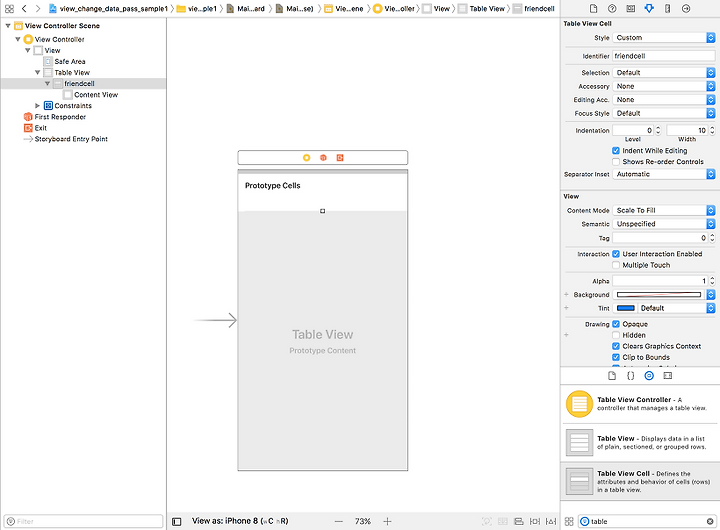Open the Semantic dropdown
Screen dimensions: 720x530
(664, 224)
